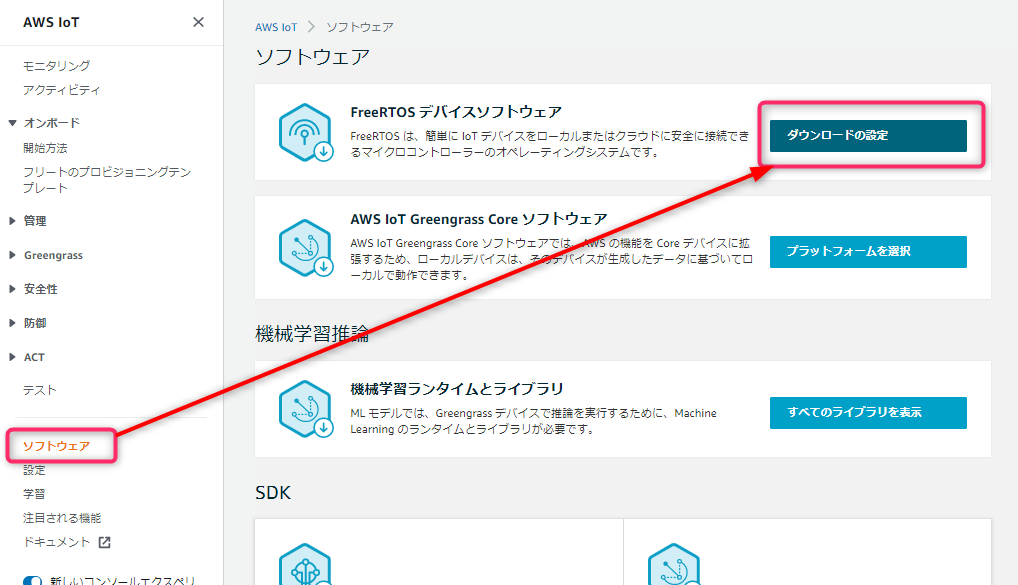Expand the Greengrass section arrow
The height and width of the screenshot is (585, 1018).
tap(12, 255)
